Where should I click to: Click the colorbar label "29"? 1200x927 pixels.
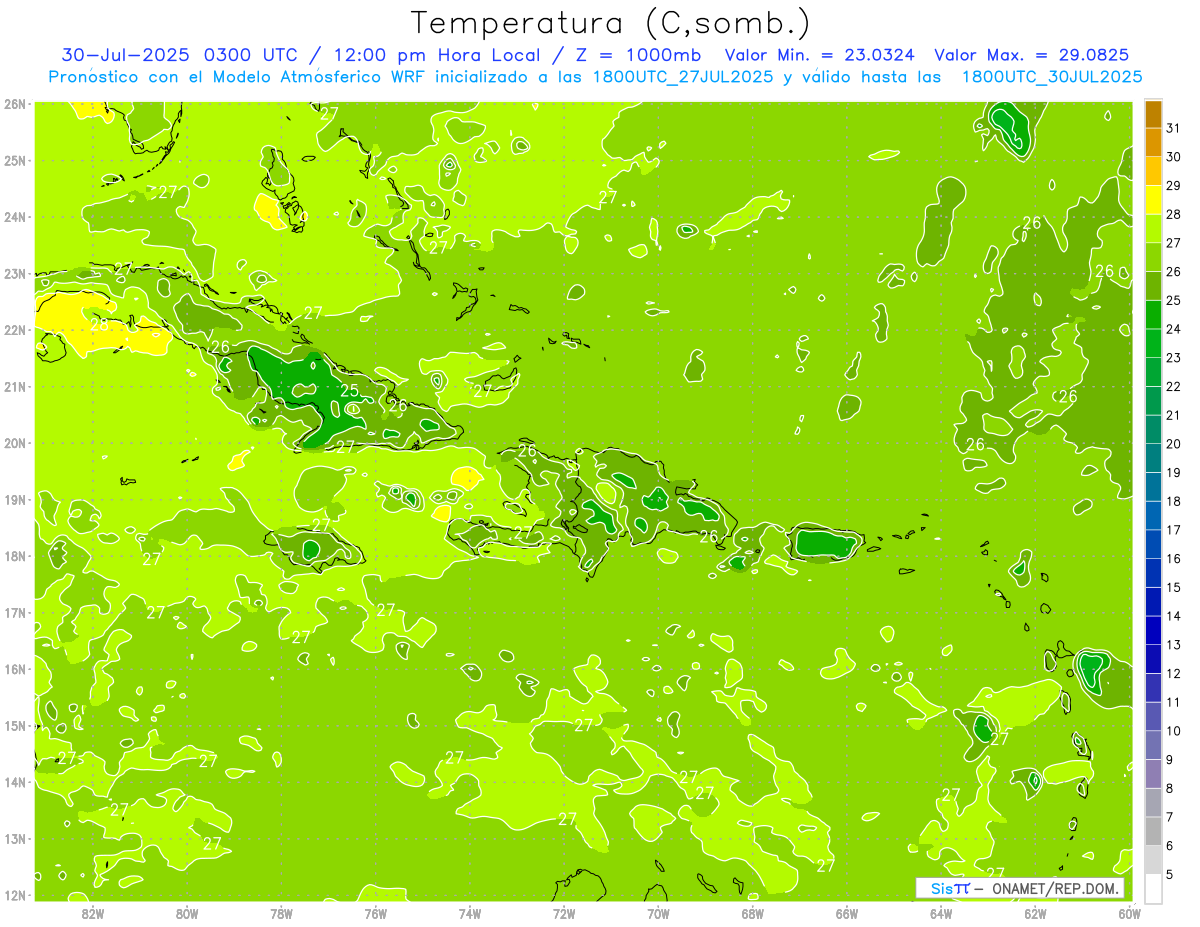(1174, 186)
